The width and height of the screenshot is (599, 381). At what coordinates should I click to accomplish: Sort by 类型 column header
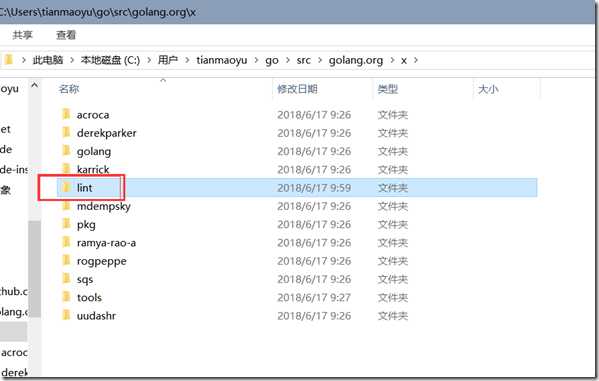(x=388, y=89)
